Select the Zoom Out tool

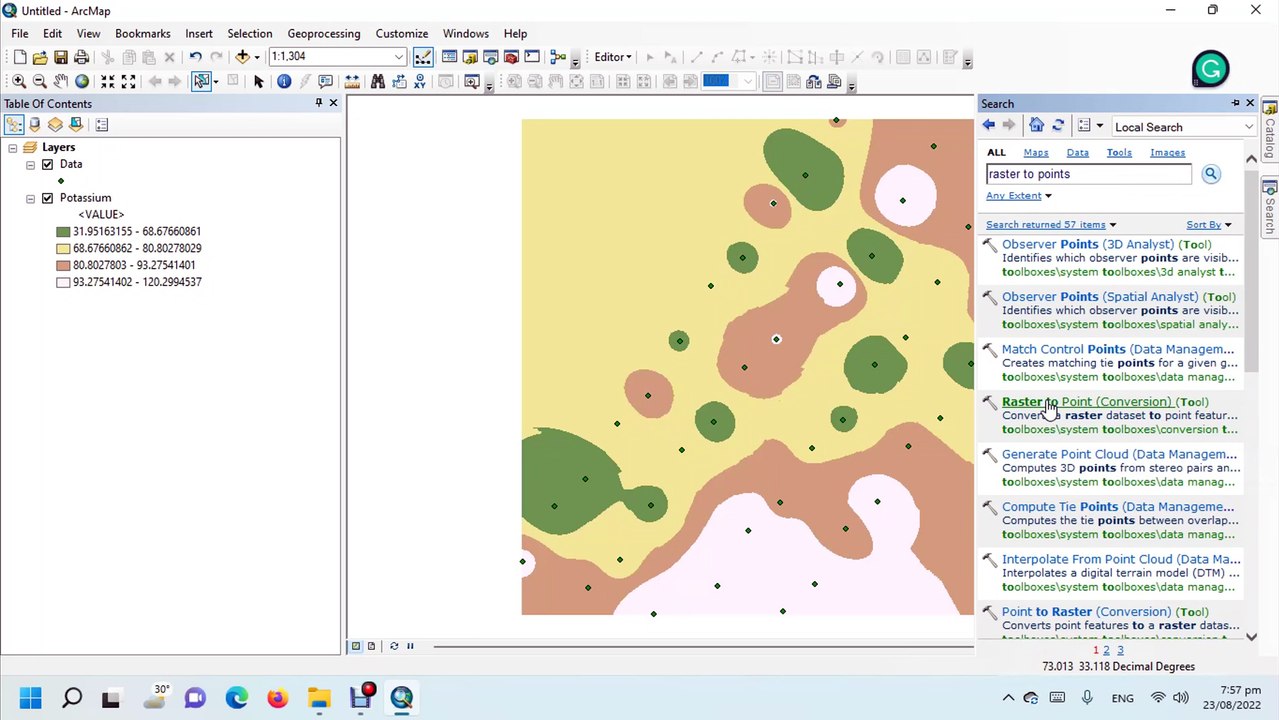coord(39,81)
